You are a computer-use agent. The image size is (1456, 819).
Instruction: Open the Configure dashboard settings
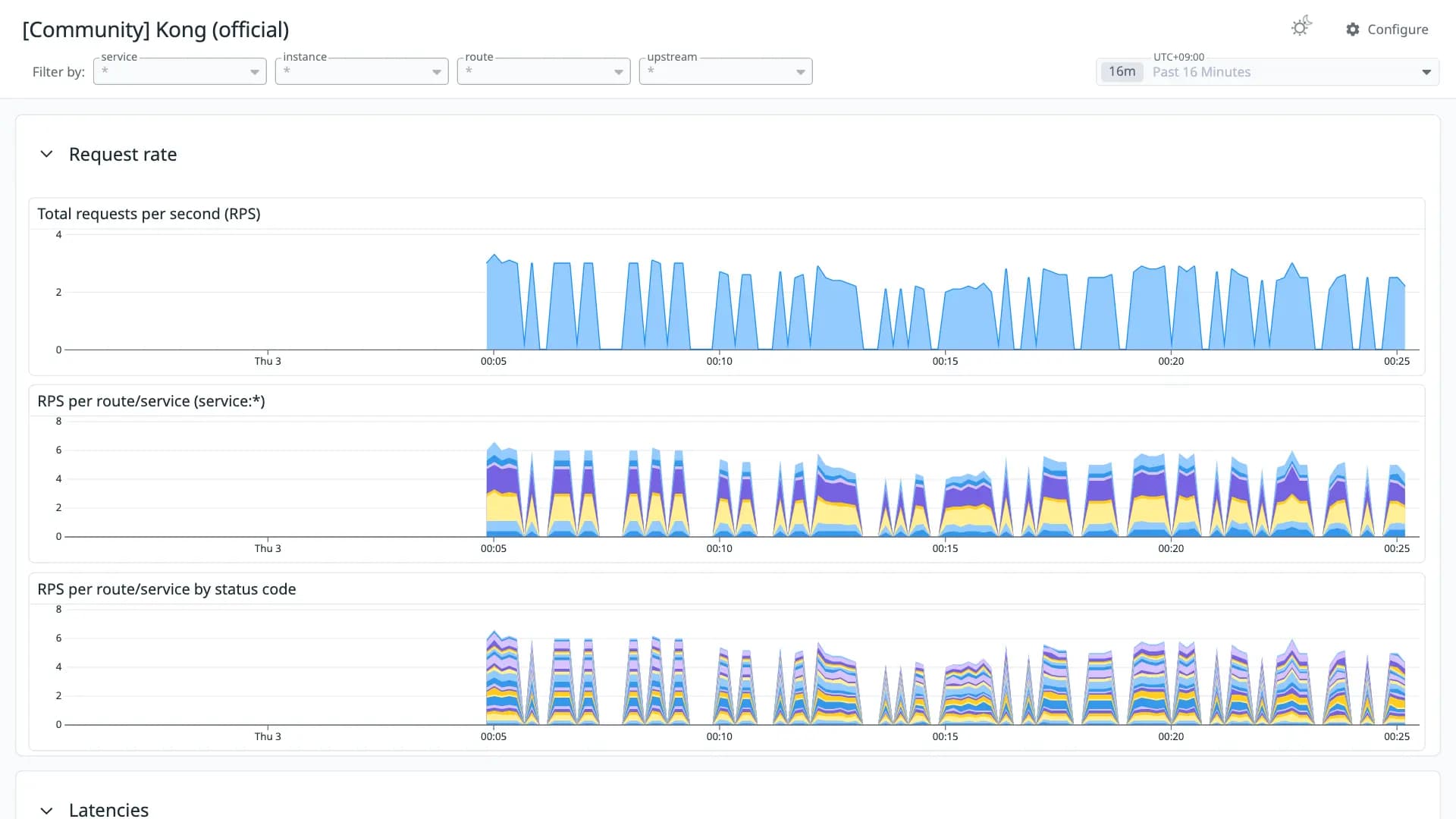coord(1387,29)
